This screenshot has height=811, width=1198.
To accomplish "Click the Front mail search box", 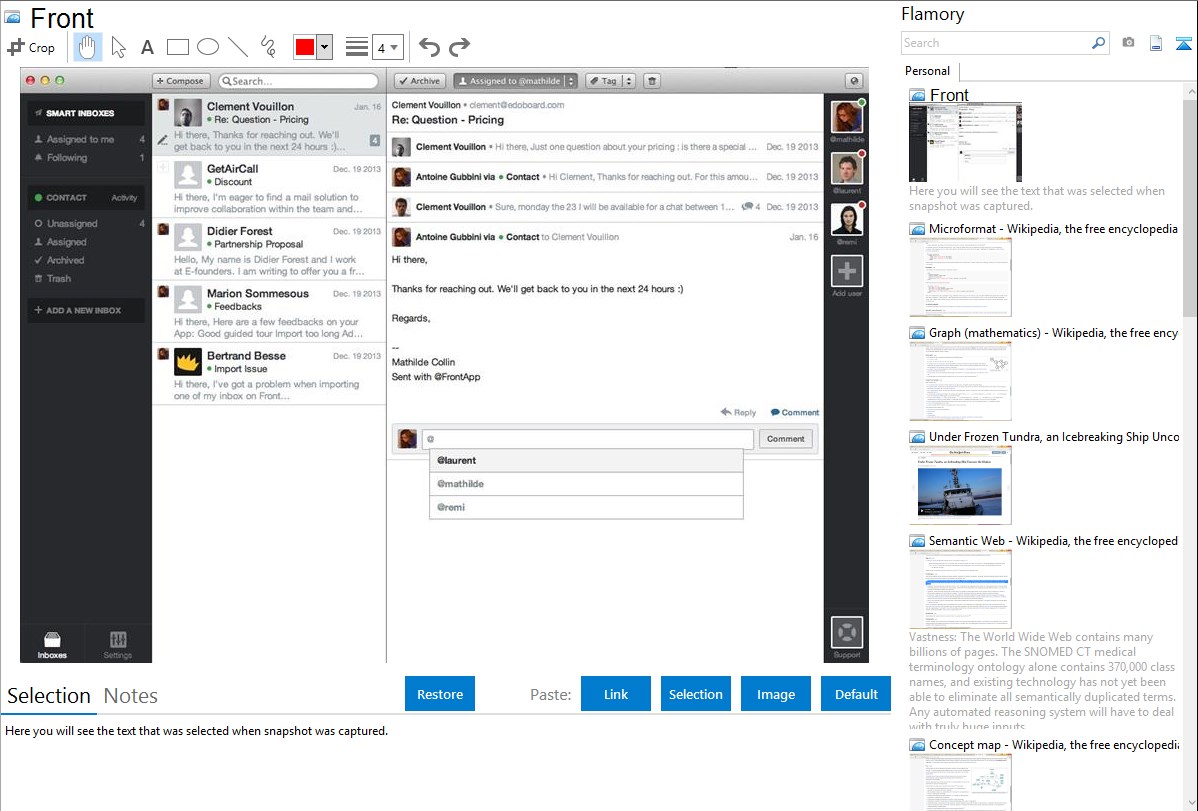I will click(298, 81).
